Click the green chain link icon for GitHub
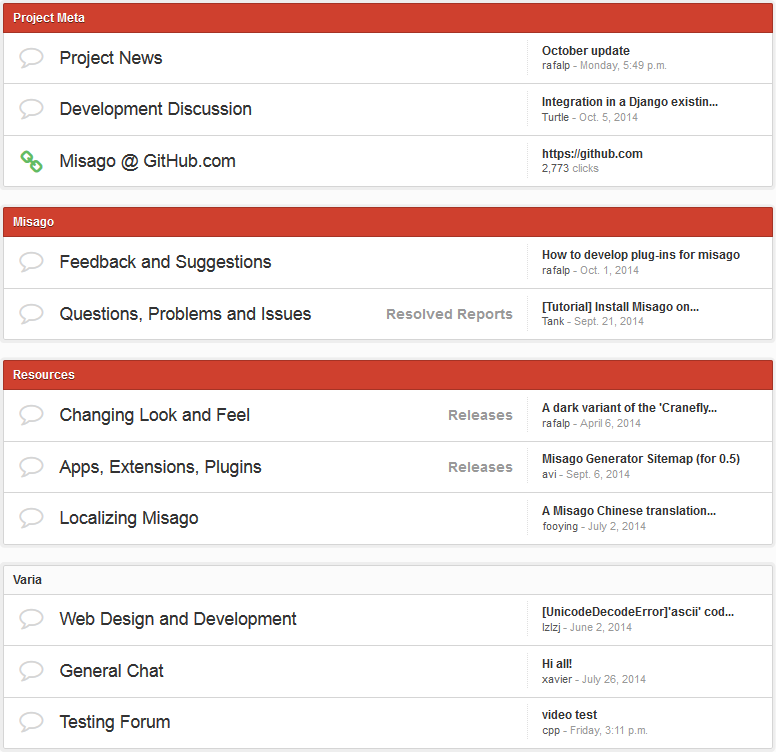 coord(31,161)
